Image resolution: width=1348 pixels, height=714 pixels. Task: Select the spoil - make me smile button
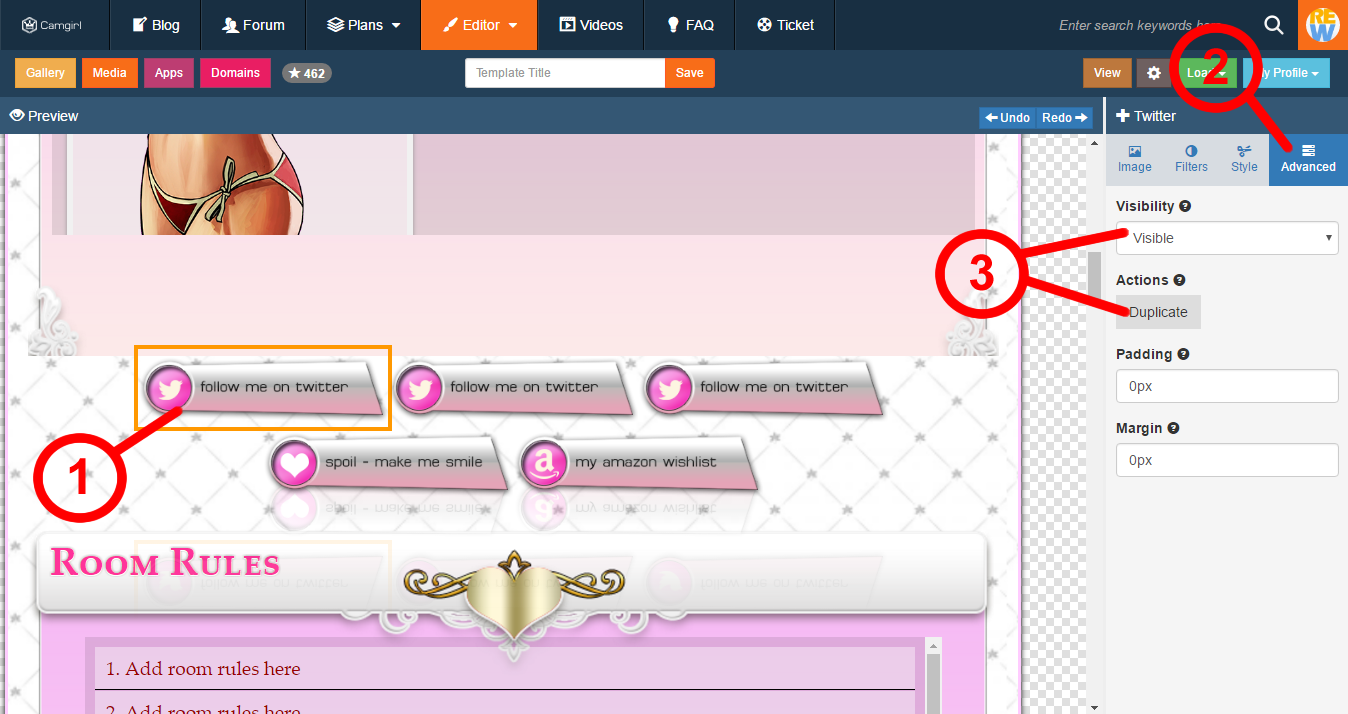pyautogui.click(x=390, y=463)
